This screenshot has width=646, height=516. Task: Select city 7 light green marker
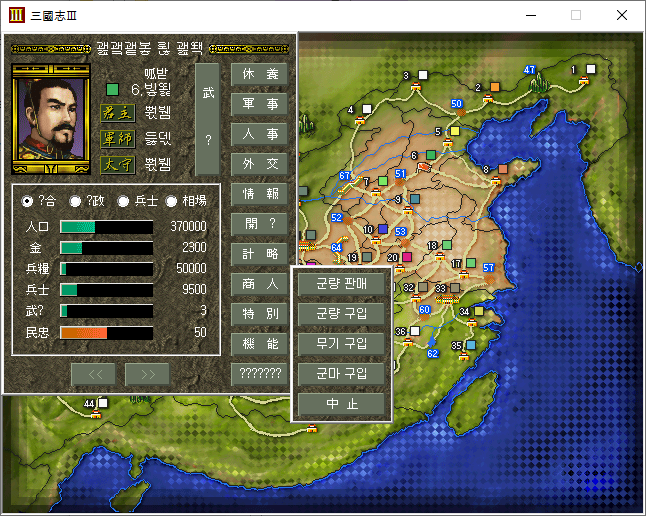point(383,181)
